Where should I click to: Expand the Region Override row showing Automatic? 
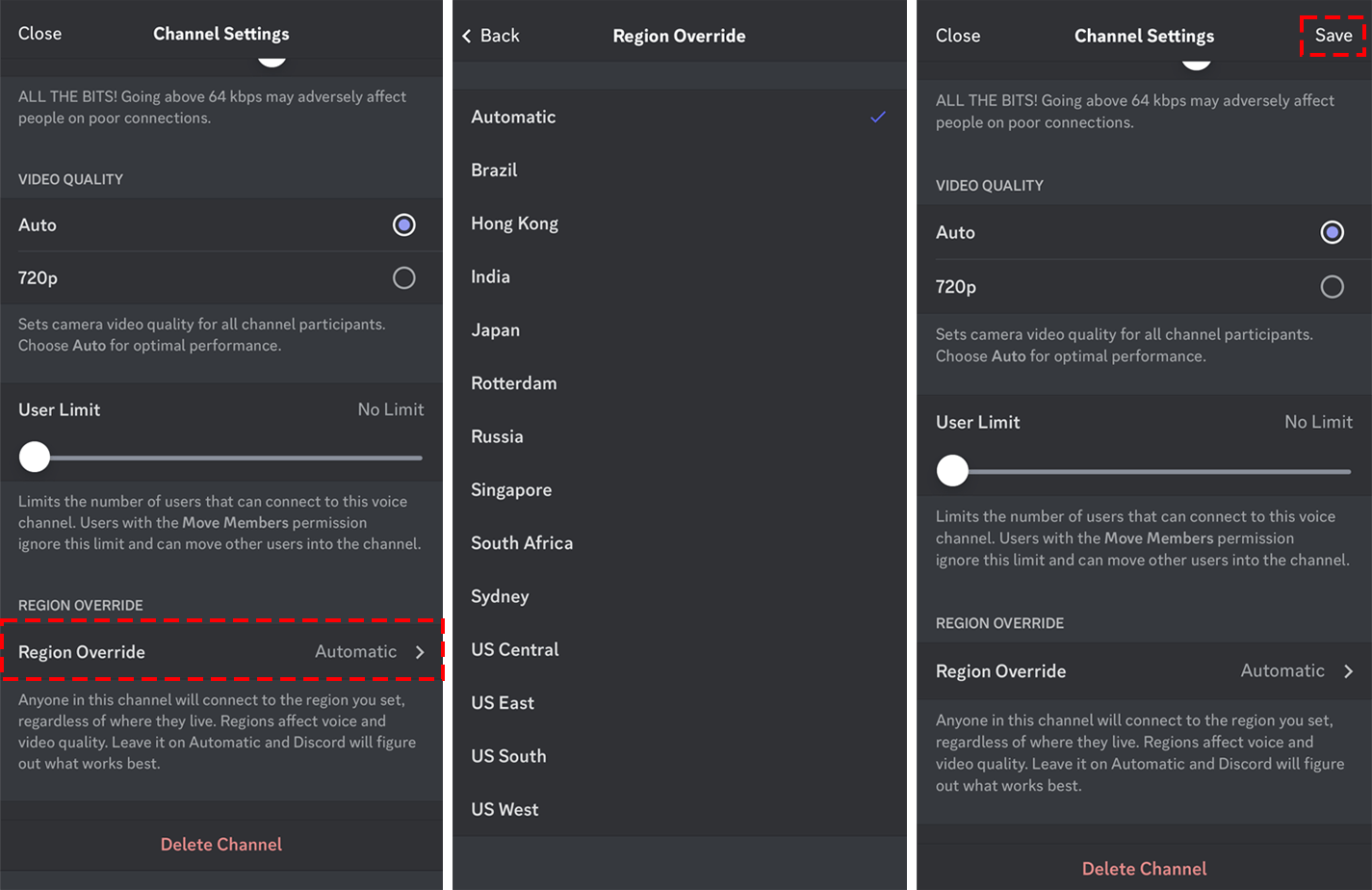tap(221, 651)
